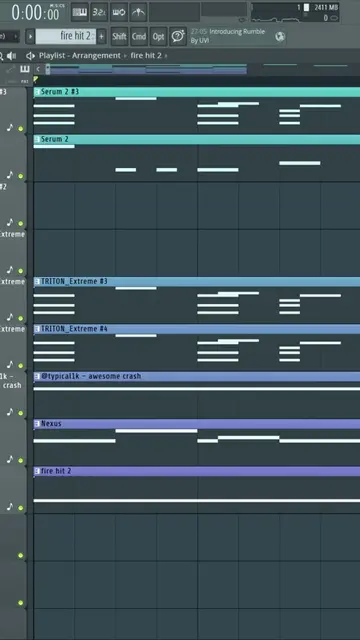Select the @typical1k - awesome crash clip title
The height and width of the screenshot is (640, 360).
click(x=197, y=376)
